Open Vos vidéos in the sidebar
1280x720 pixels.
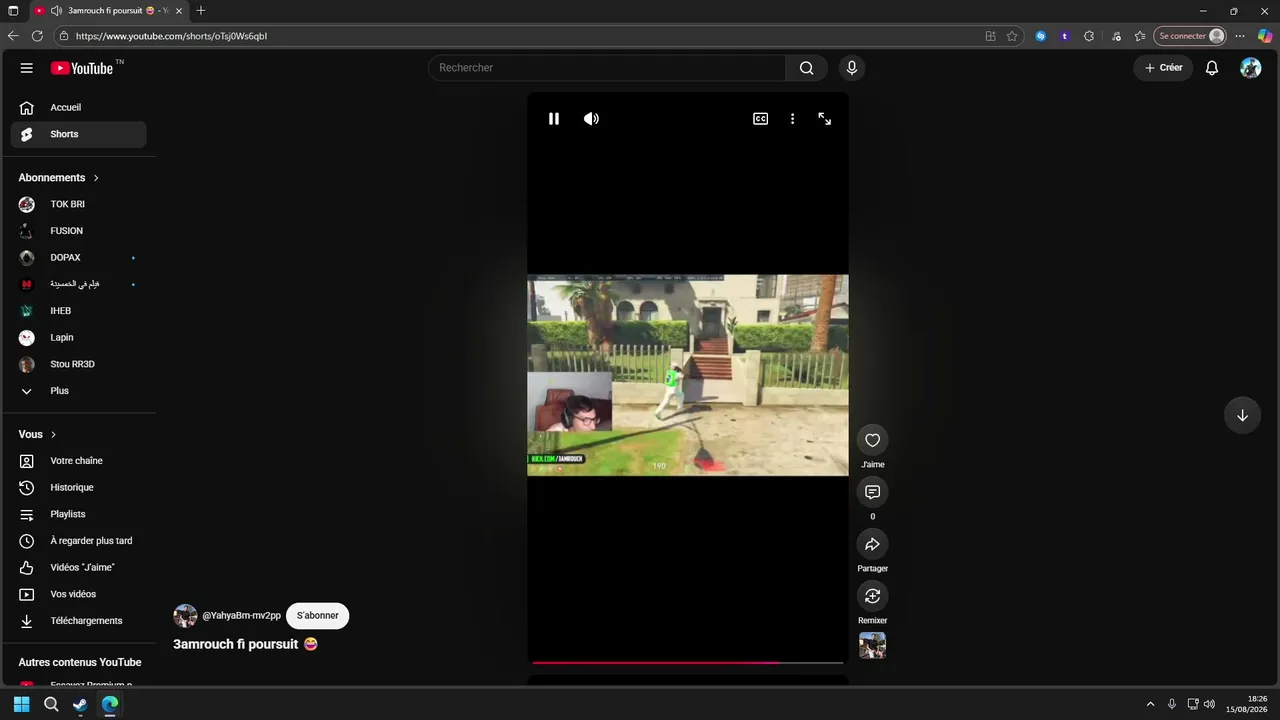click(79, 594)
